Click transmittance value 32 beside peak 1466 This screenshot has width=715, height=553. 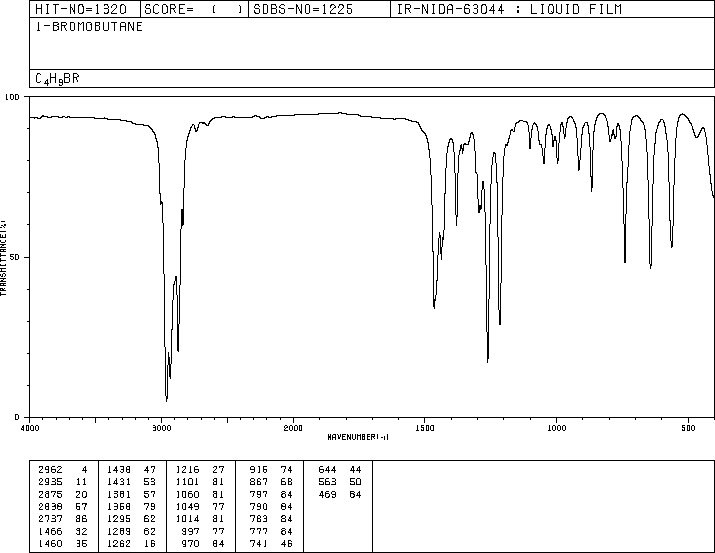coord(82,532)
